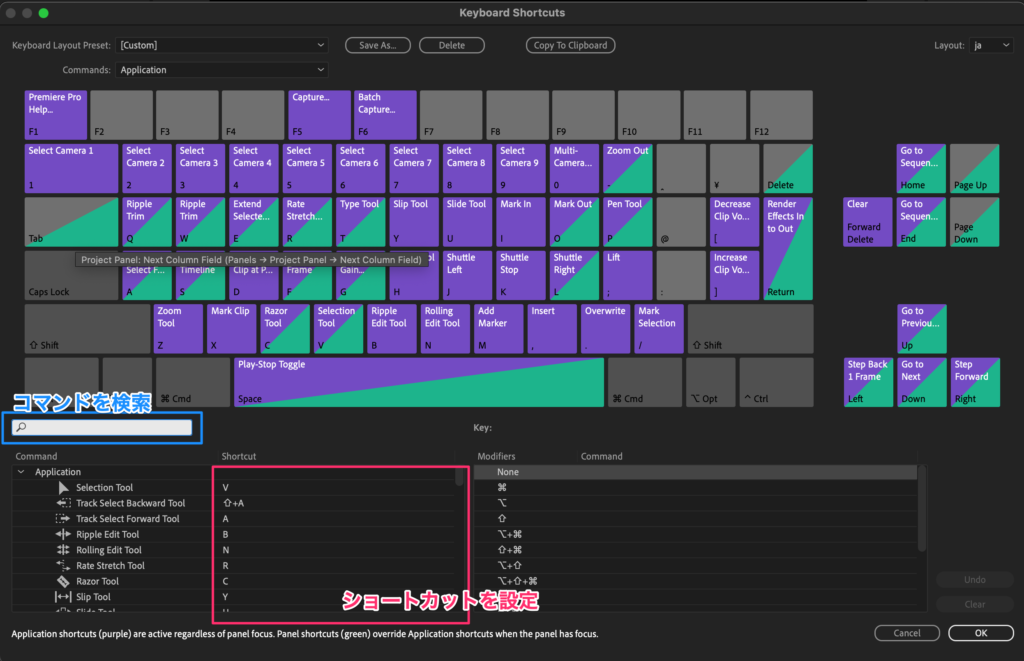Click the Save As... button
1024x661 pixels.
coord(377,45)
